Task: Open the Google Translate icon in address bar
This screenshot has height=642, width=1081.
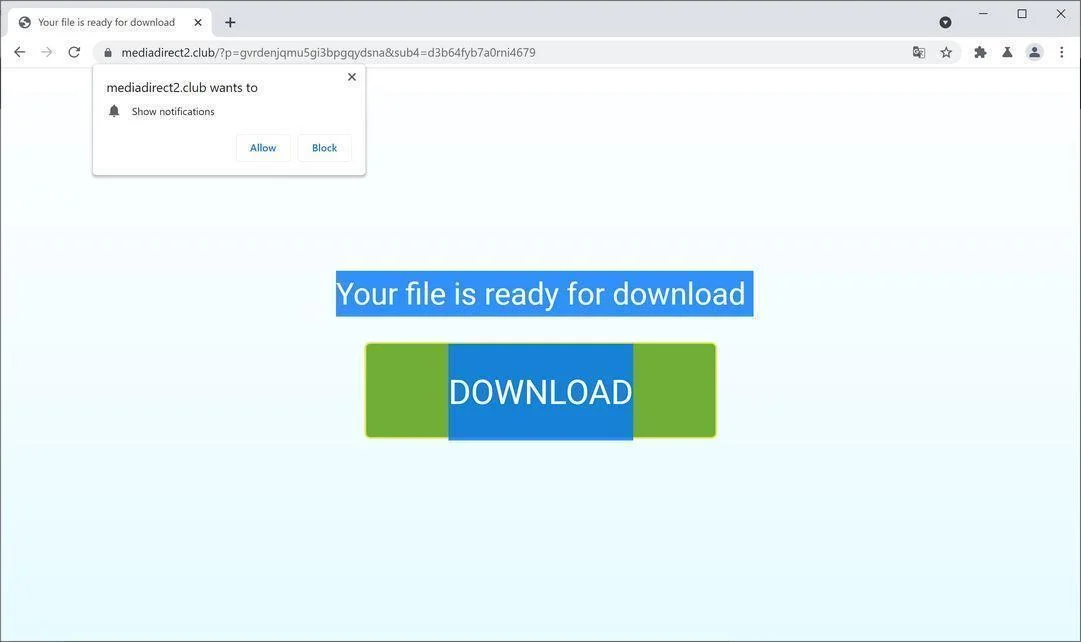Action: pos(918,52)
